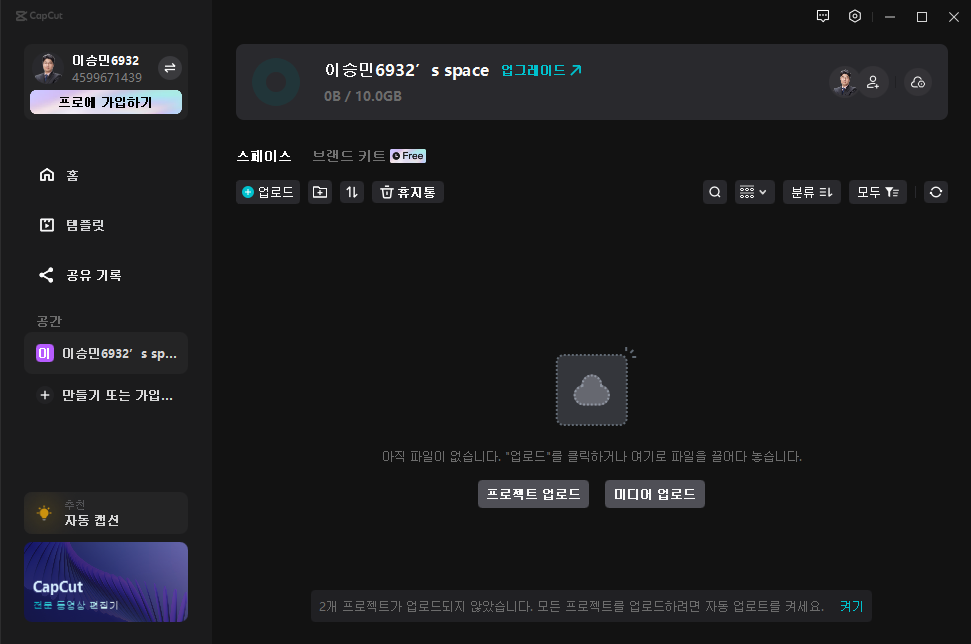
Task: Click the CapCut logo in the title bar
Action: coord(39,15)
